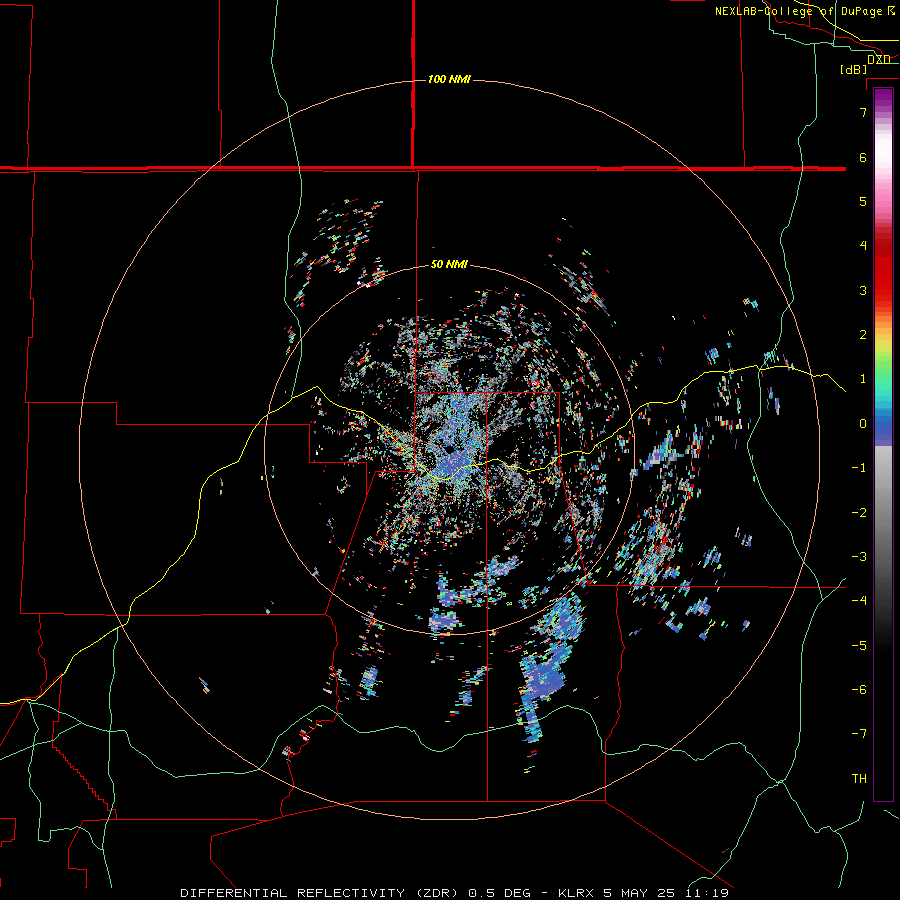Click the -2 dB value on color scale
Screen dimensions: 900x900
click(x=859, y=513)
